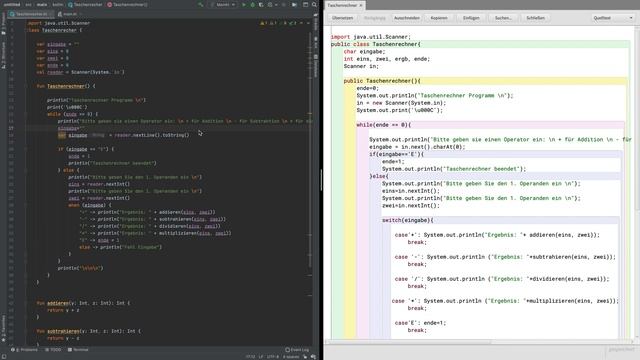The width and height of the screenshot is (640, 360).
Task: Click the Einfügen button in BlueJ editor
Action: click(x=471, y=18)
